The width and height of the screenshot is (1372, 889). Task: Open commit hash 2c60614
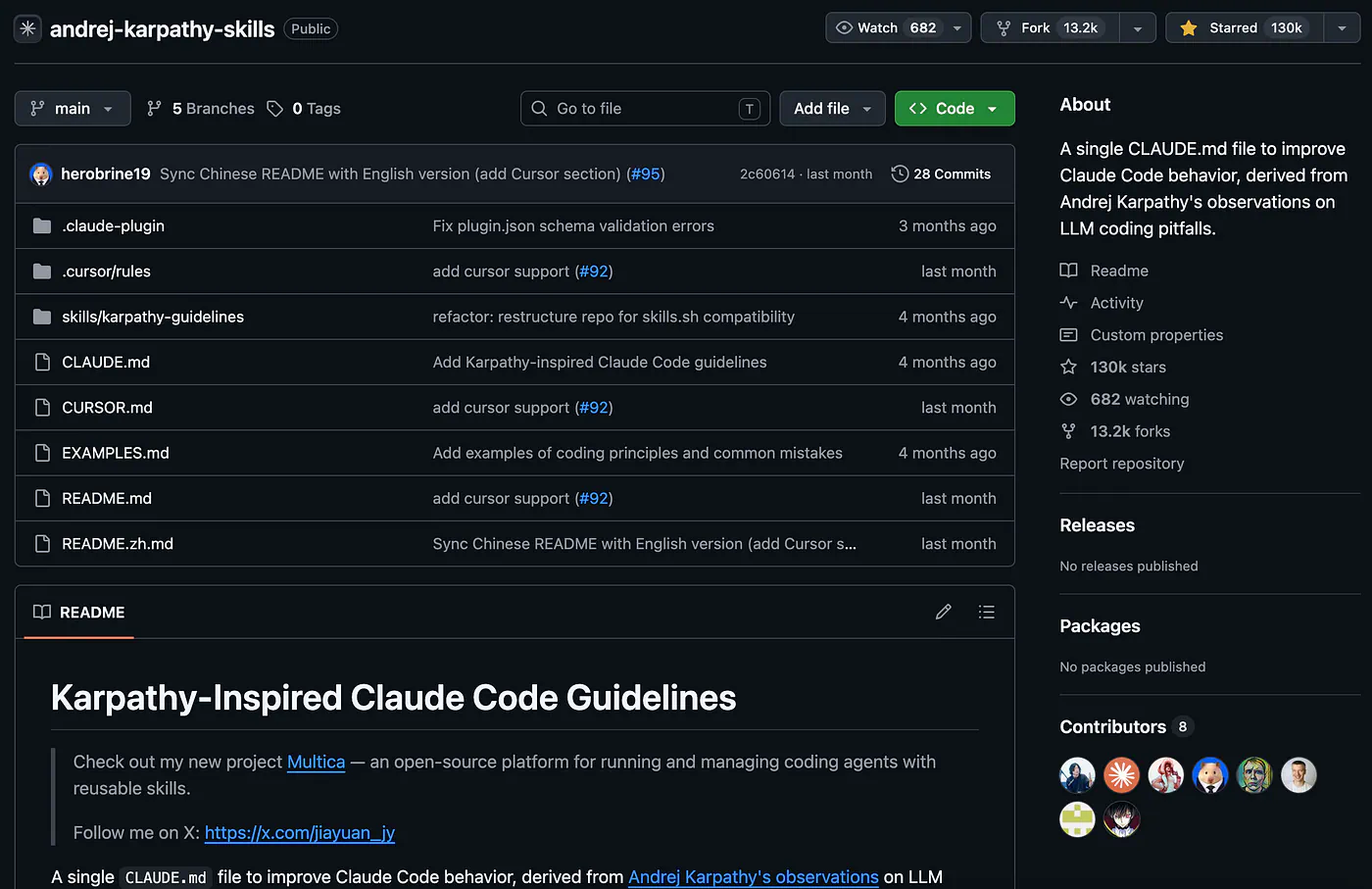click(x=767, y=173)
